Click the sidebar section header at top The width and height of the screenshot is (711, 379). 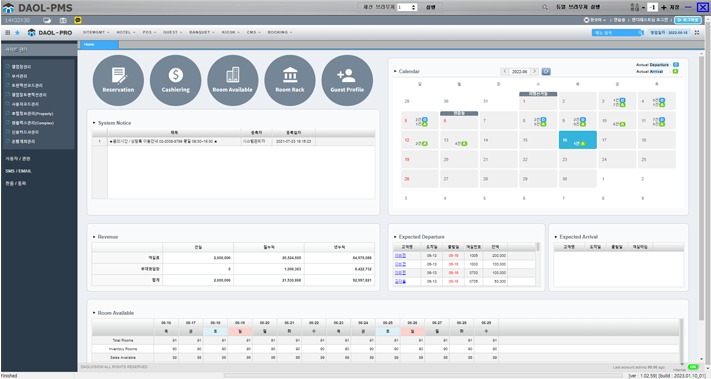coord(39,49)
